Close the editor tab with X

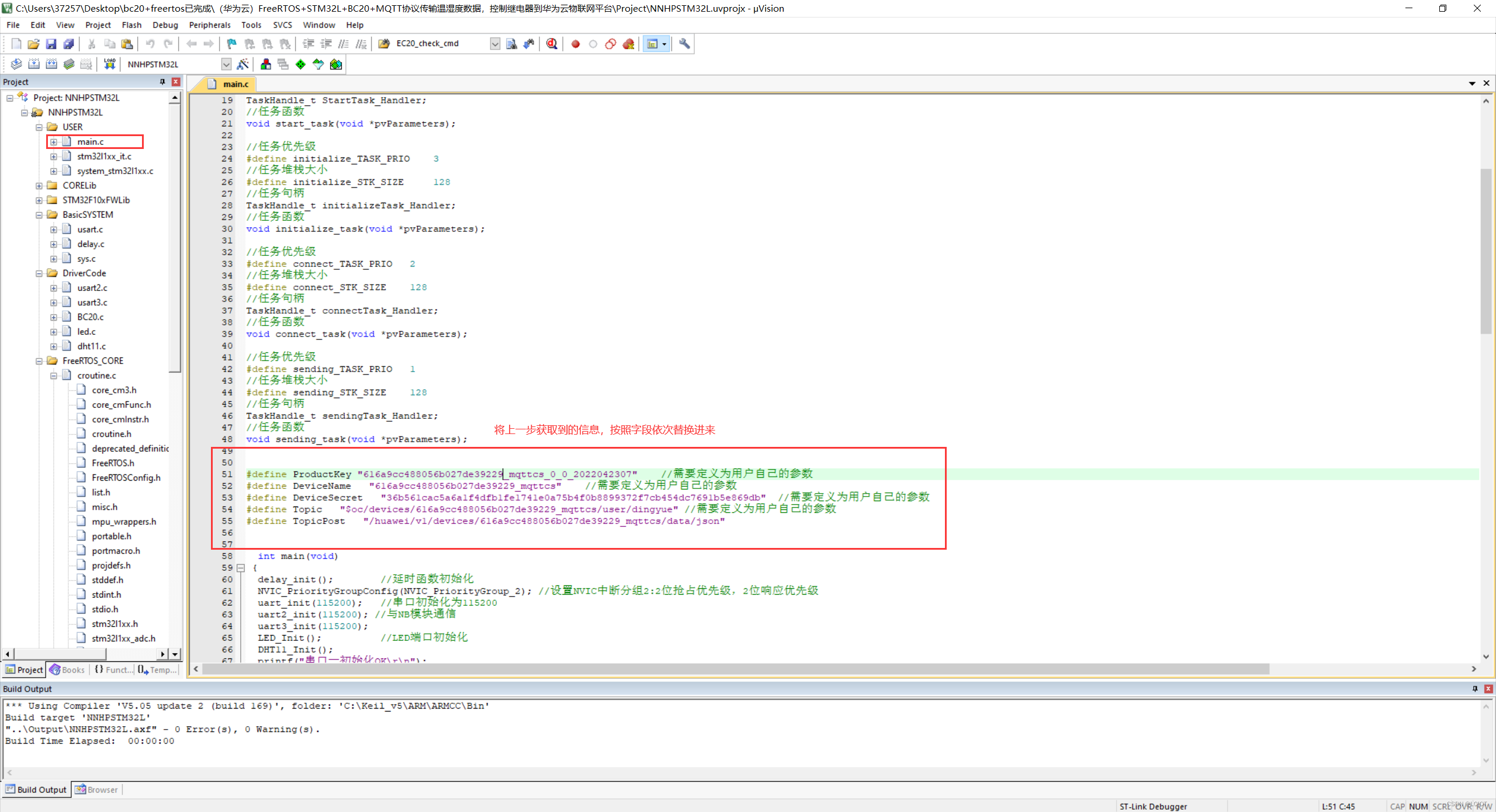(x=1487, y=84)
